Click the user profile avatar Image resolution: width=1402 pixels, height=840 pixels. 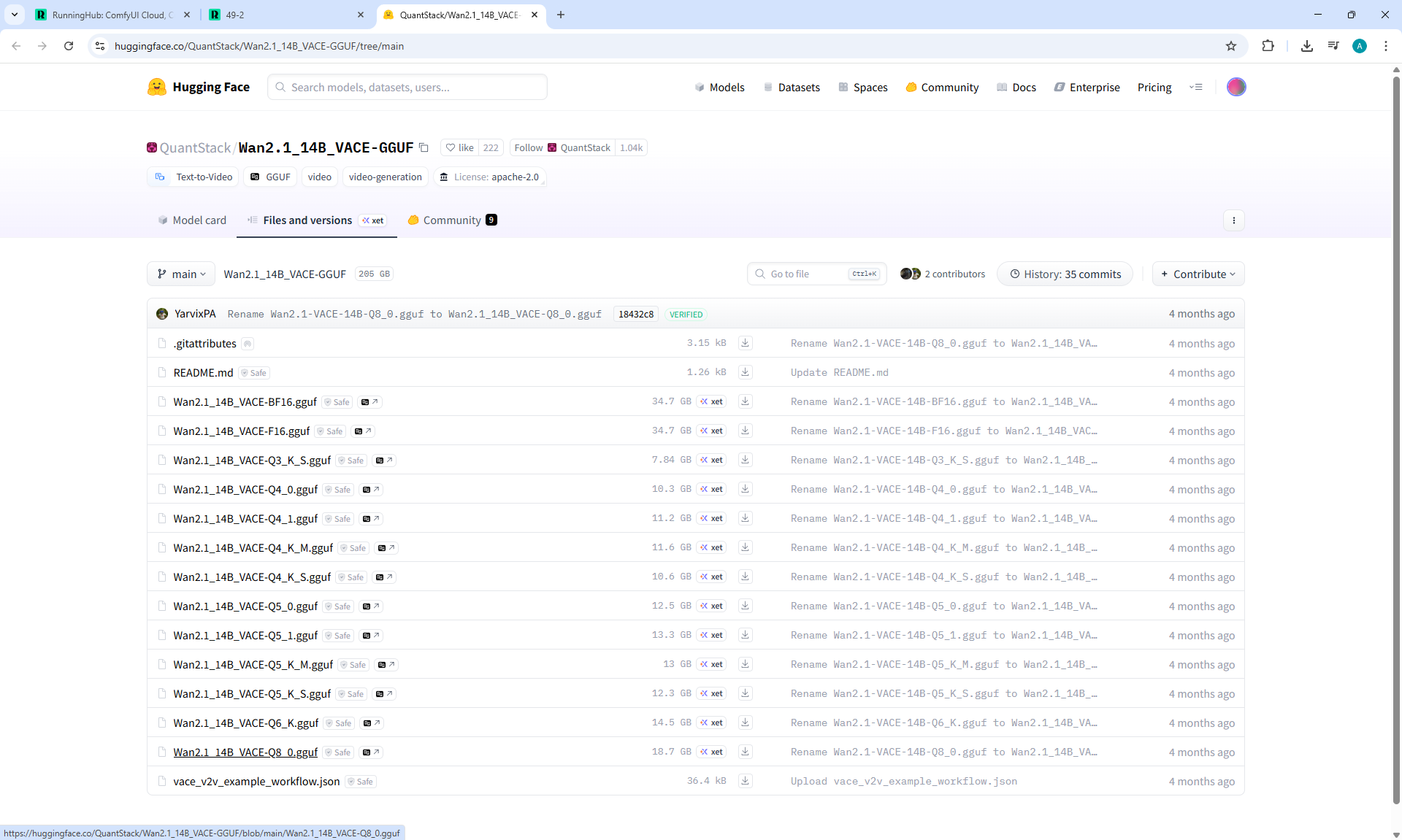(x=1236, y=87)
